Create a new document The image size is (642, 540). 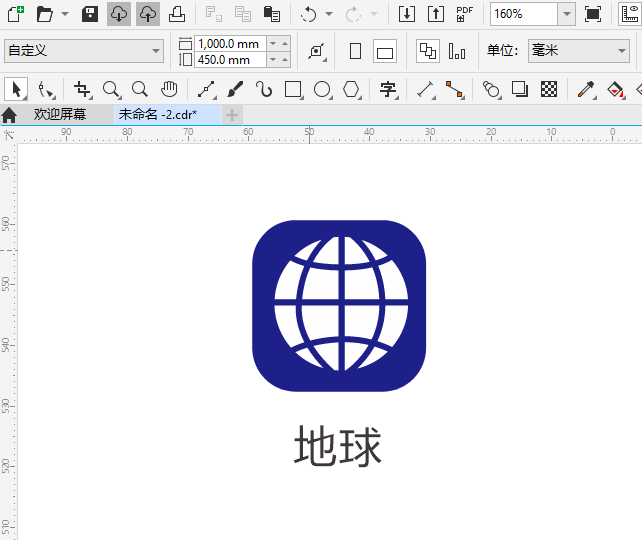pyautogui.click(x=16, y=14)
